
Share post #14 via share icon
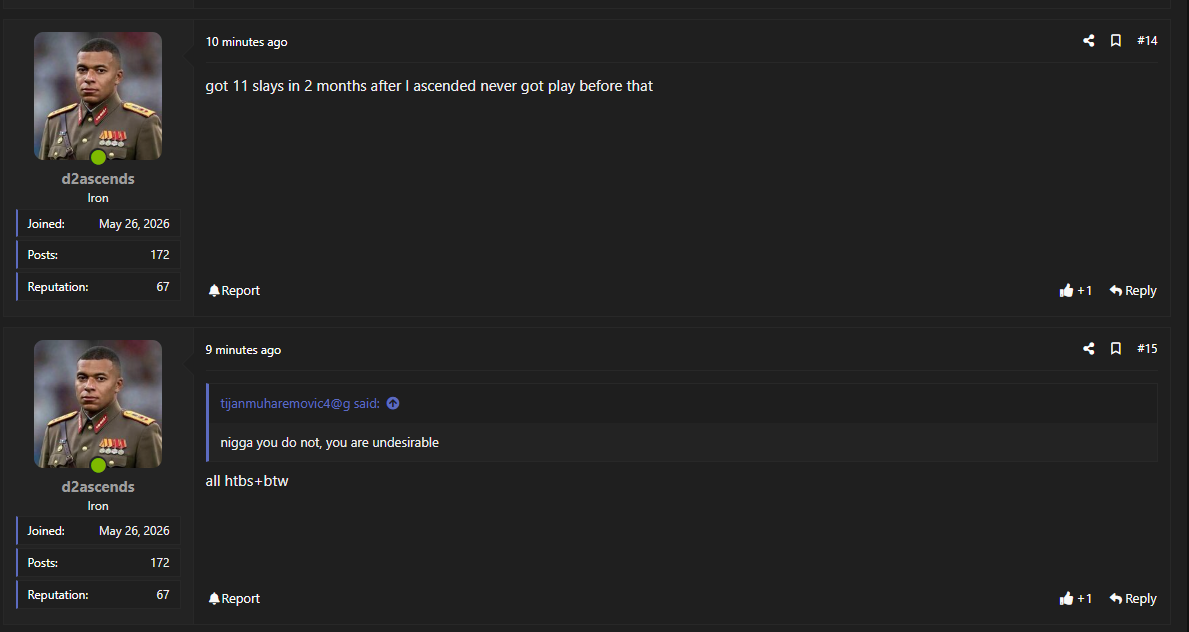pyautogui.click(x=1089, y=41)
